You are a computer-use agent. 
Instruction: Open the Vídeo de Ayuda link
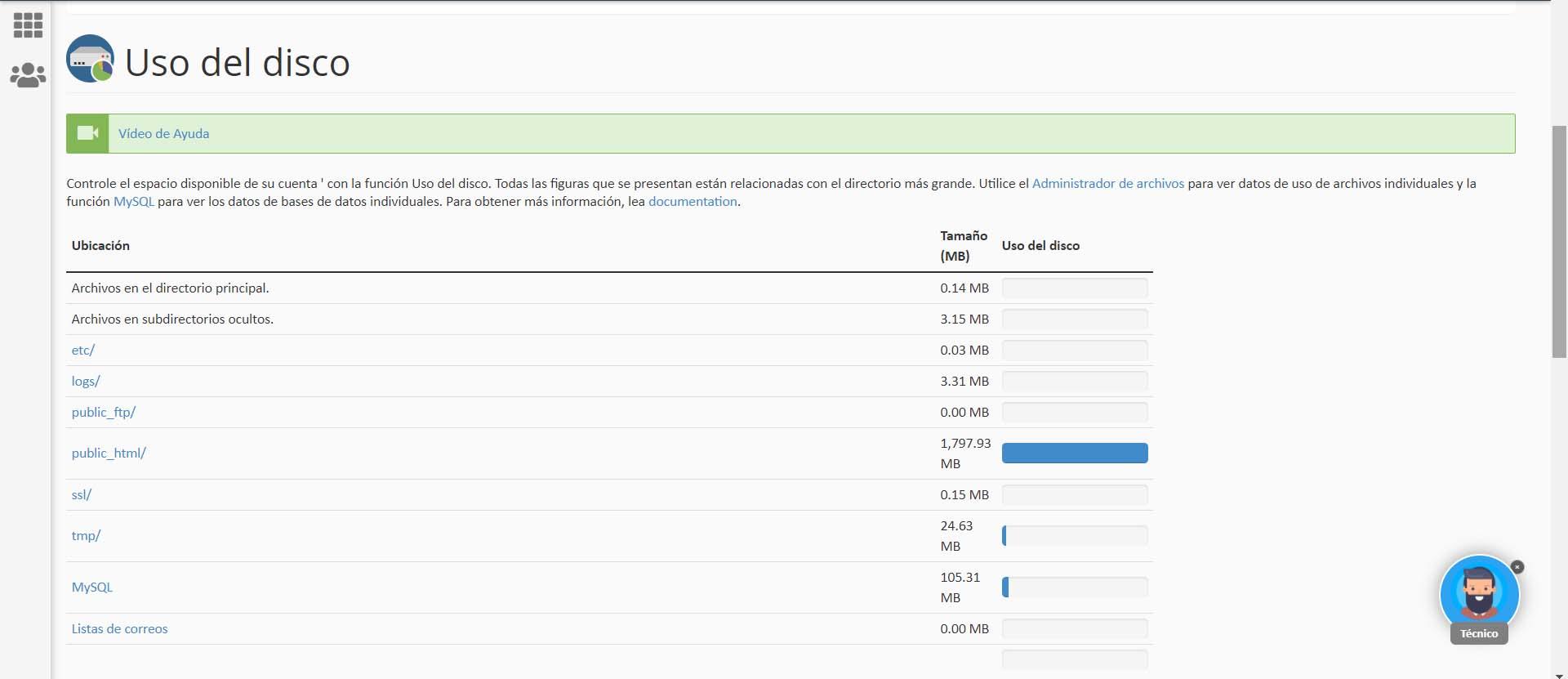pyautogui.click(x=163, y=134)
